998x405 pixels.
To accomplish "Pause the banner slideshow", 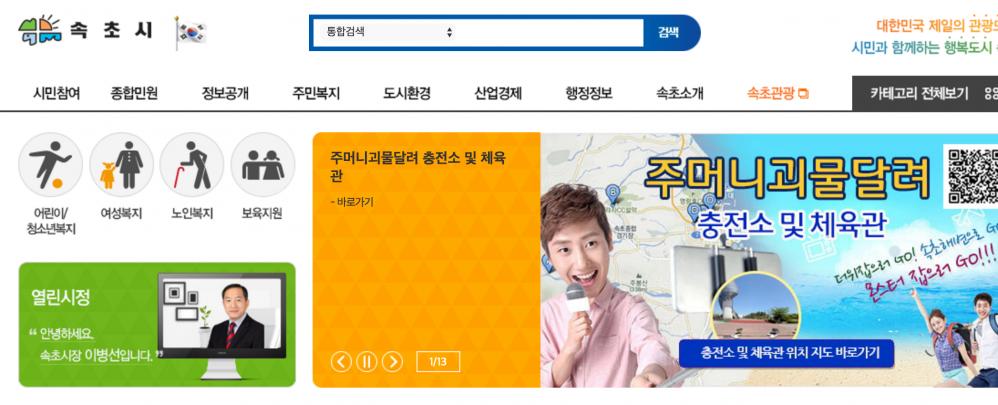I will pyautogui.click(x=367, y=362).
